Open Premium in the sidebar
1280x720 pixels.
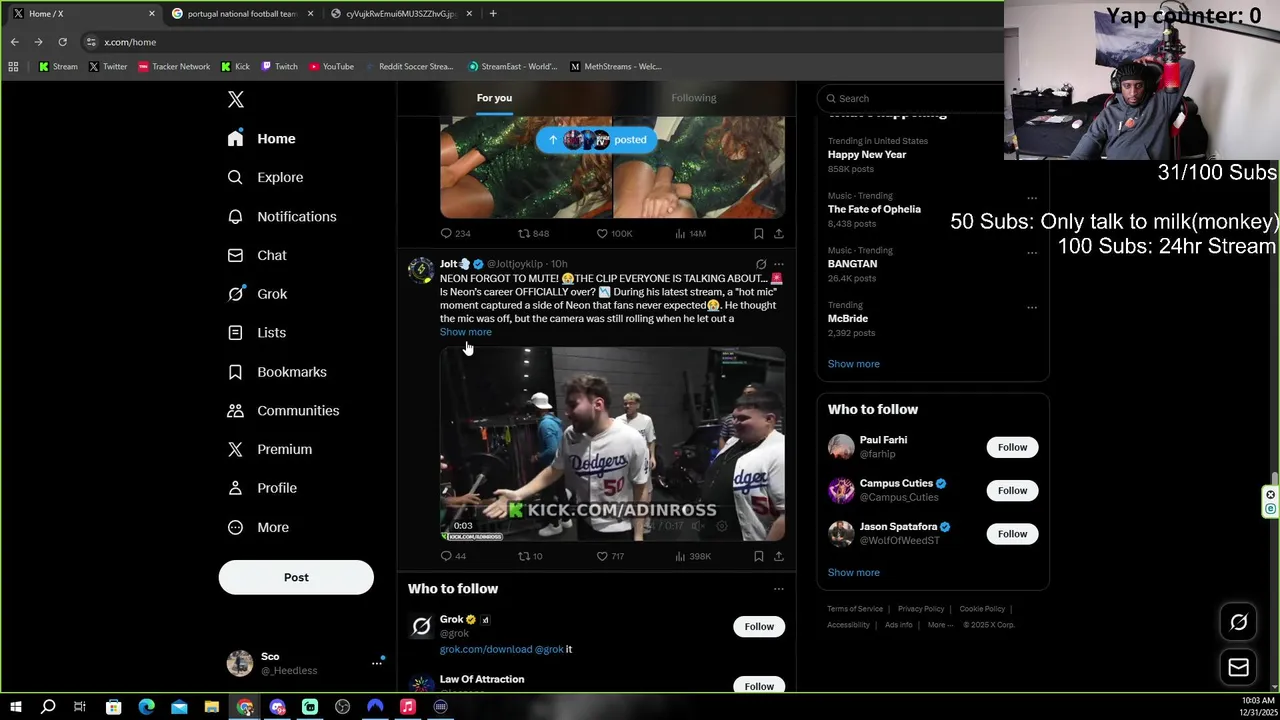270,449
